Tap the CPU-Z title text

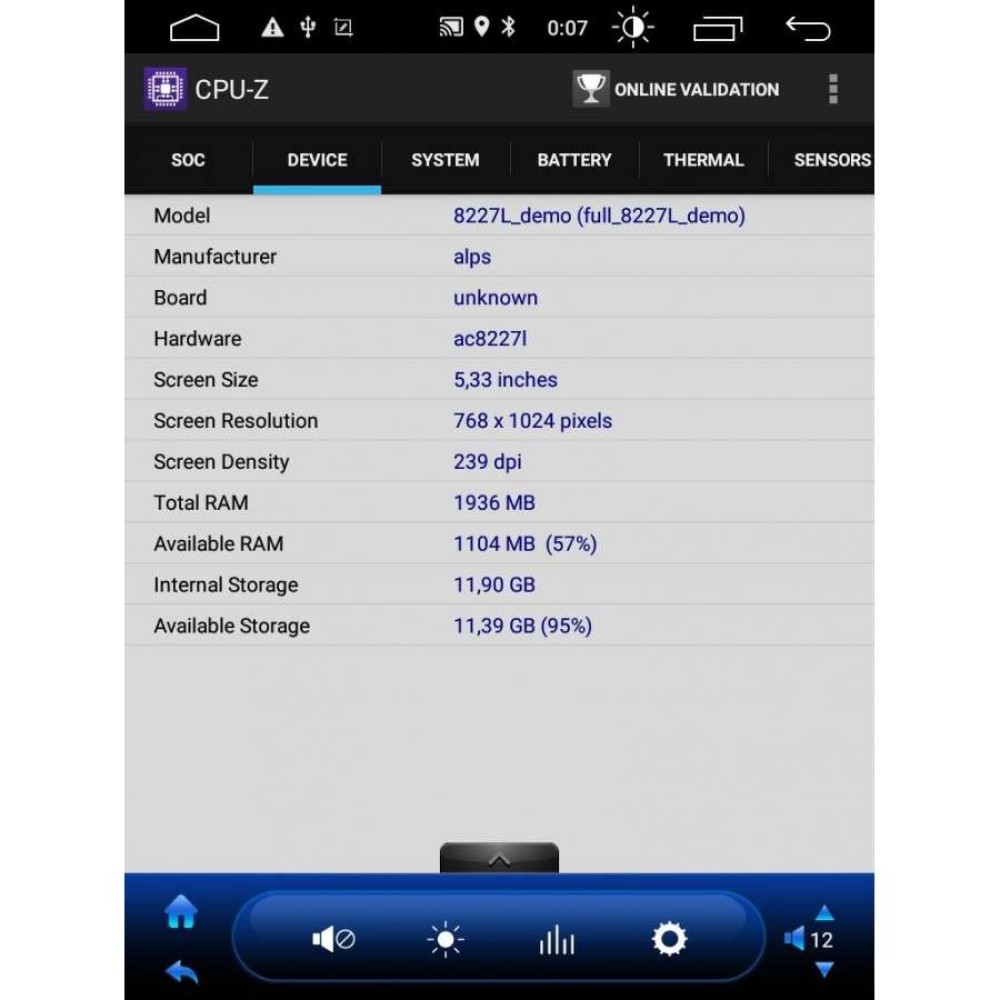(232, 89)
